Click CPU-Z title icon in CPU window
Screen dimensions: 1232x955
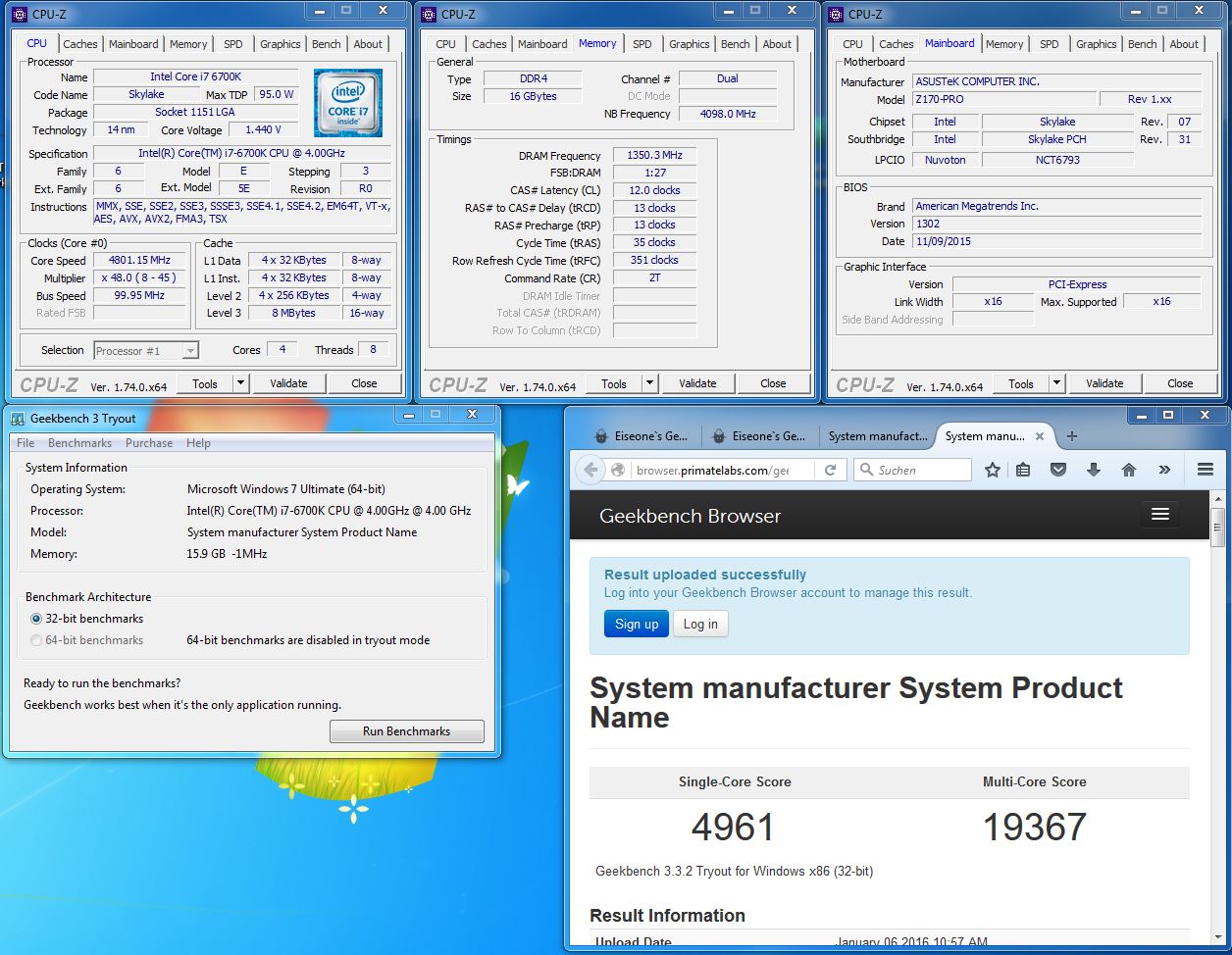pos(20,14)
